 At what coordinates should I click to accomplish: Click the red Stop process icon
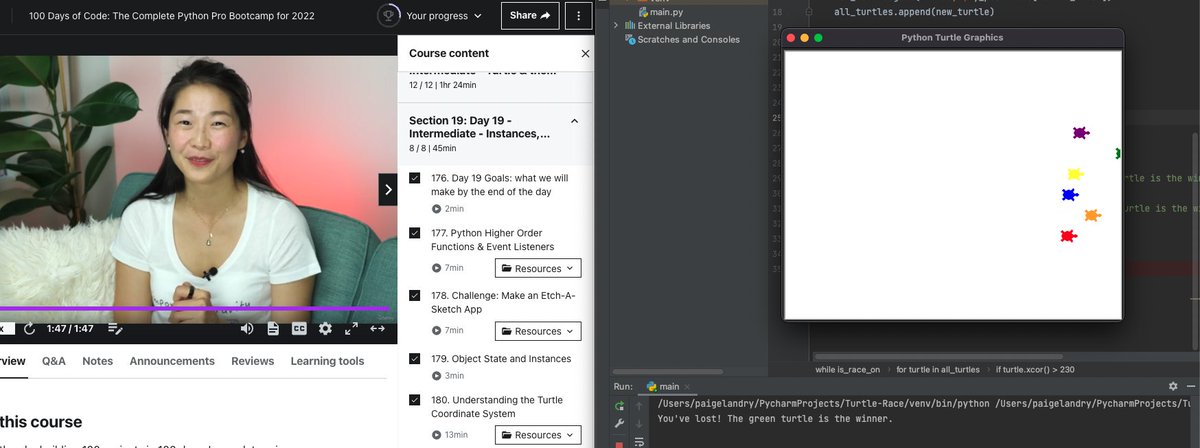point(619,443)
